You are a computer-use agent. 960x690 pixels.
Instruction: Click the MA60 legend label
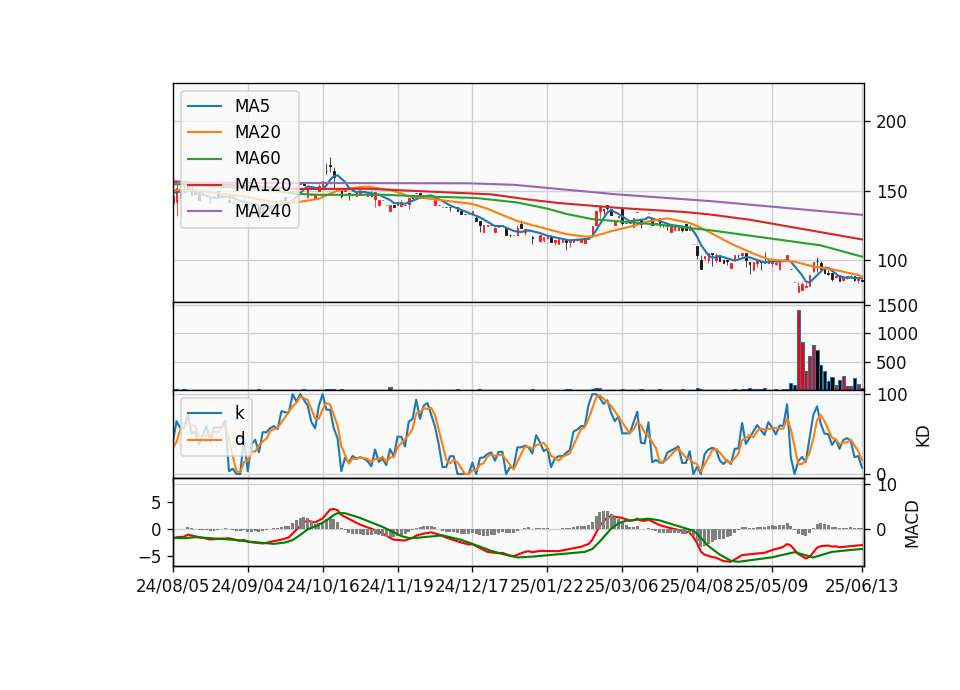(257, 159)
